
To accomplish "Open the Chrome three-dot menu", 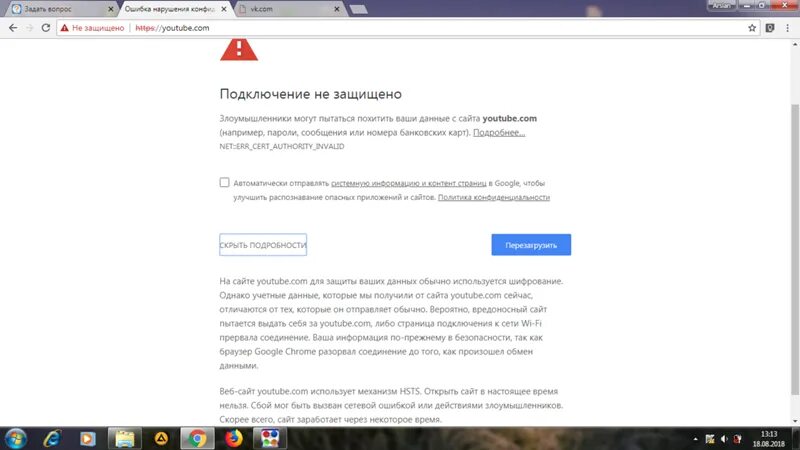I will [787, 28].
